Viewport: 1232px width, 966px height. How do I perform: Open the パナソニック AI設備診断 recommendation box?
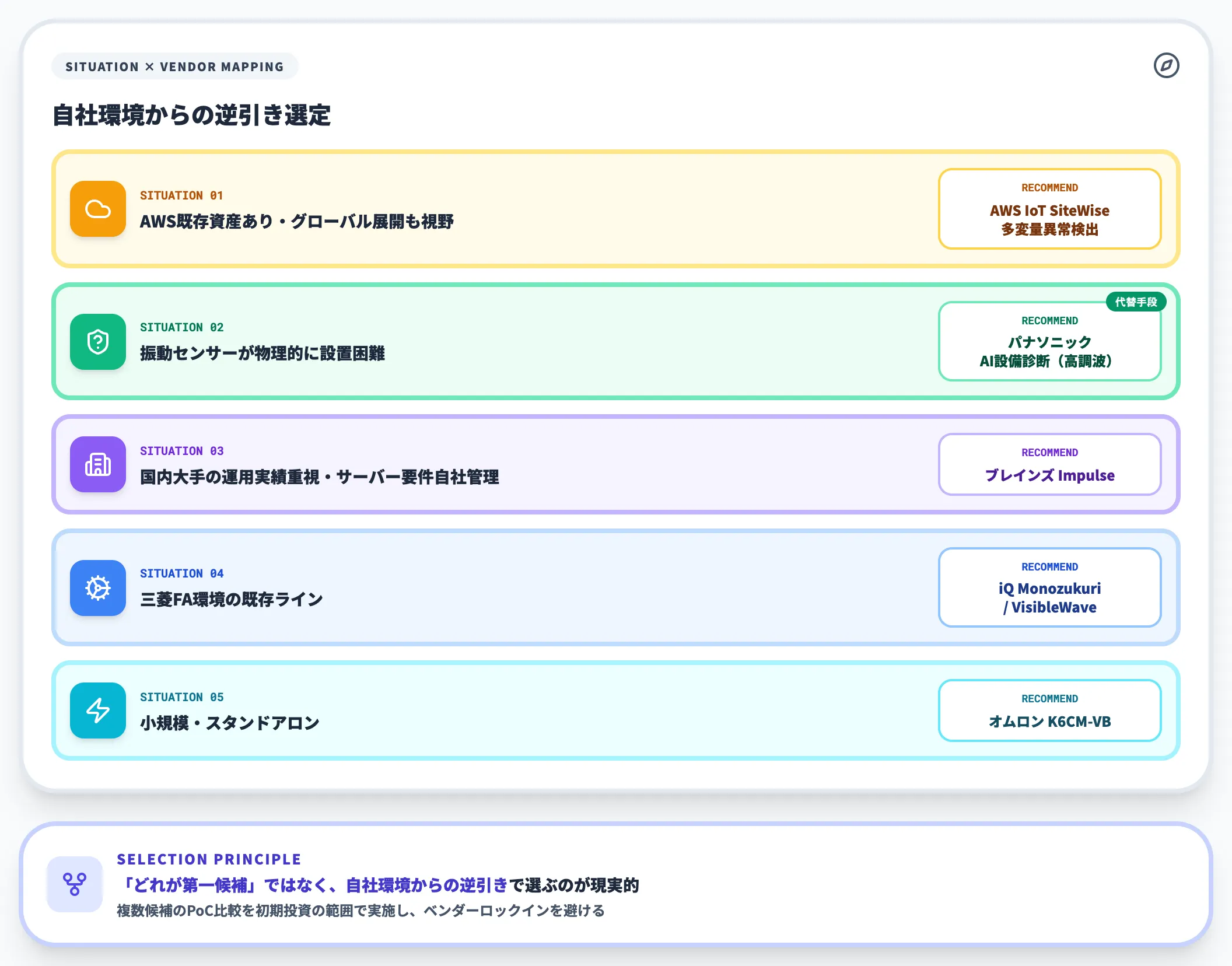click(x=1049, y=341)
